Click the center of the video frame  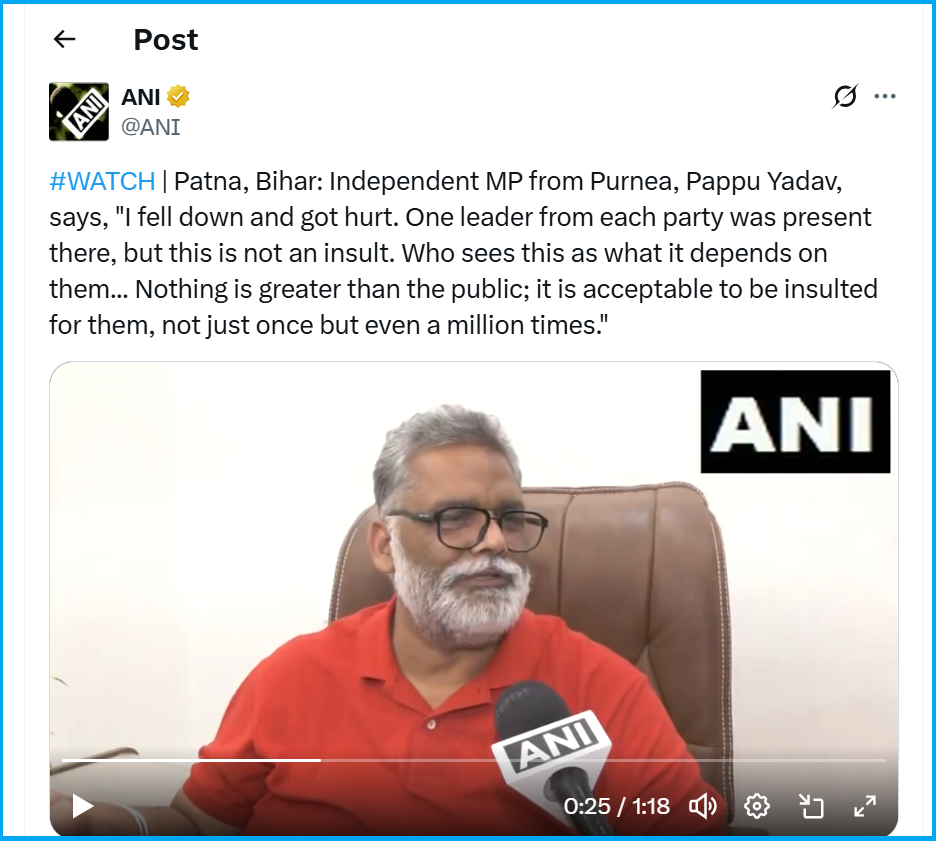[473, 599]
